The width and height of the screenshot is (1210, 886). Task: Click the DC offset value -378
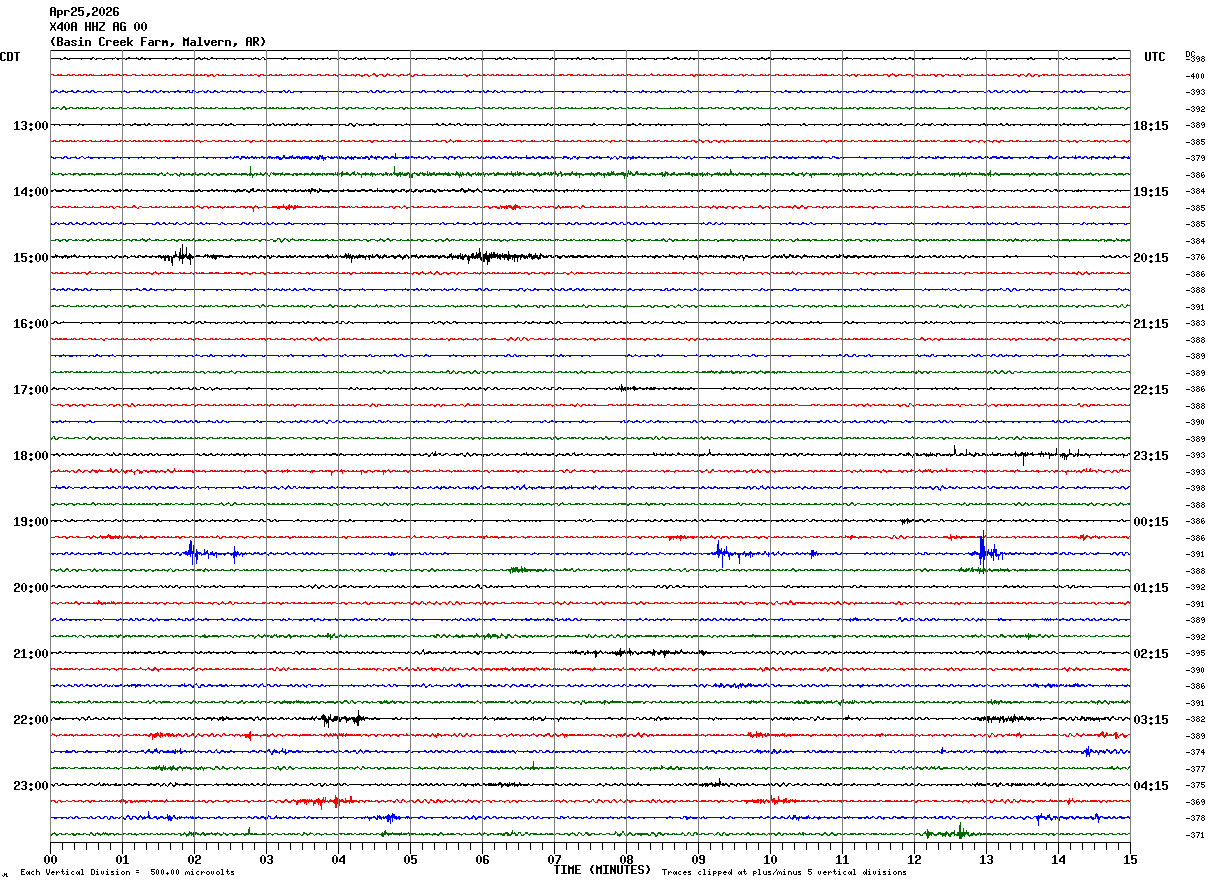[x=1195, y=818]
